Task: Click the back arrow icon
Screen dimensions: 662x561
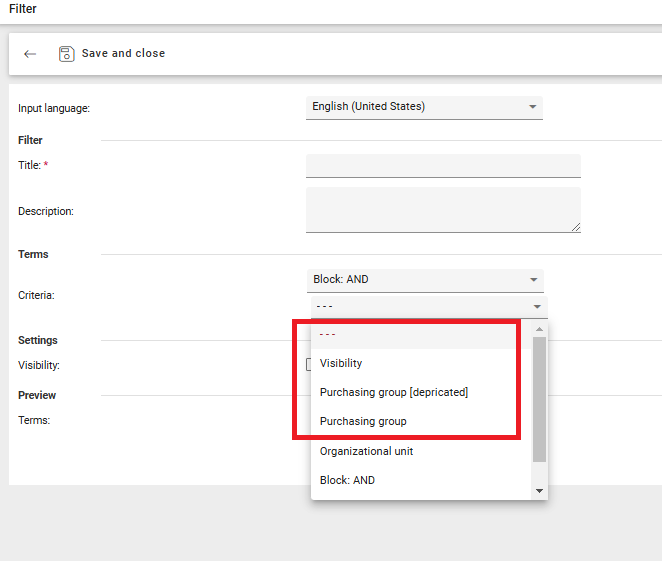Action: click(30, 54)
